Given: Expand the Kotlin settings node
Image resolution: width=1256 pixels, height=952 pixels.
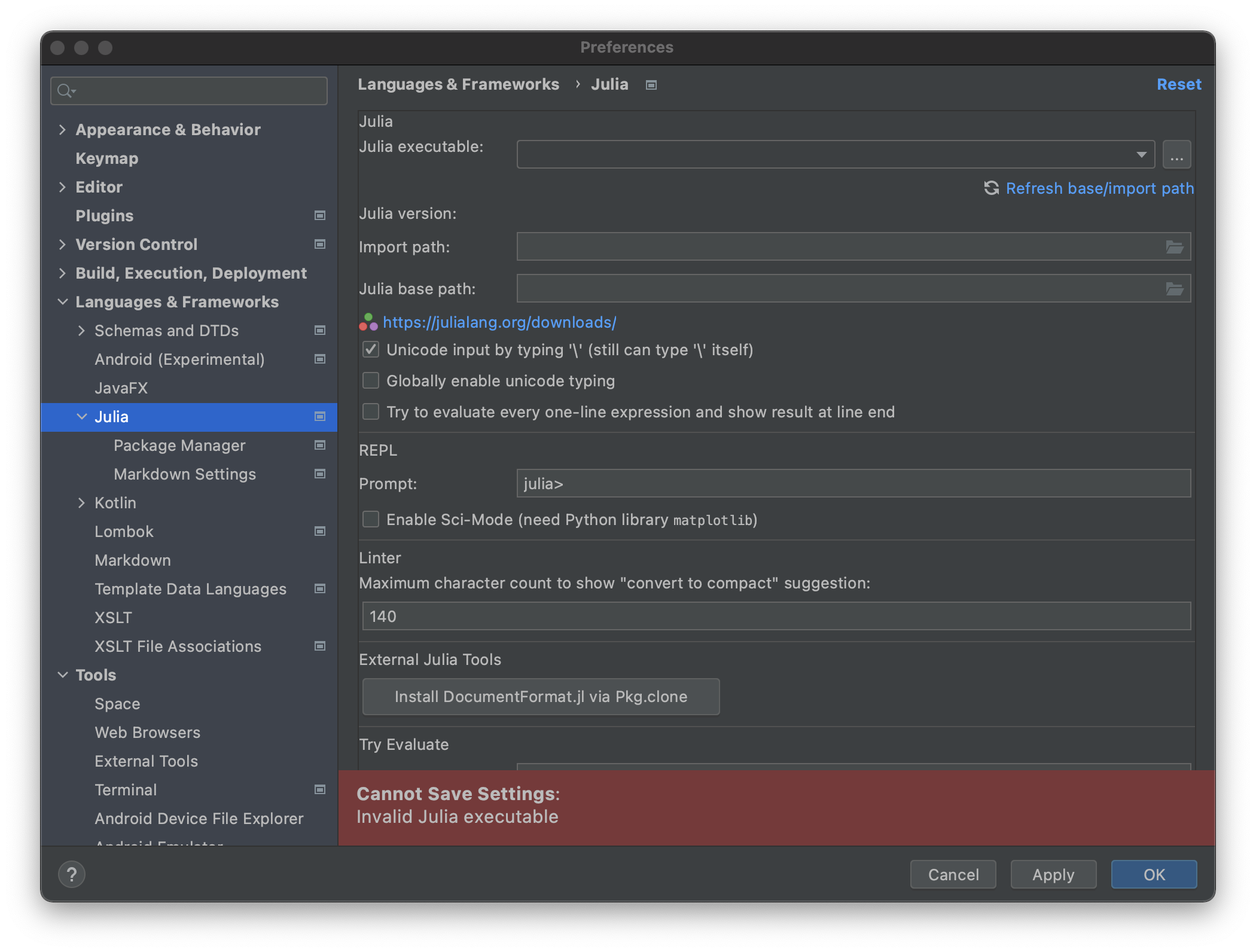Looking at the screenshot, I should point(82,503).
